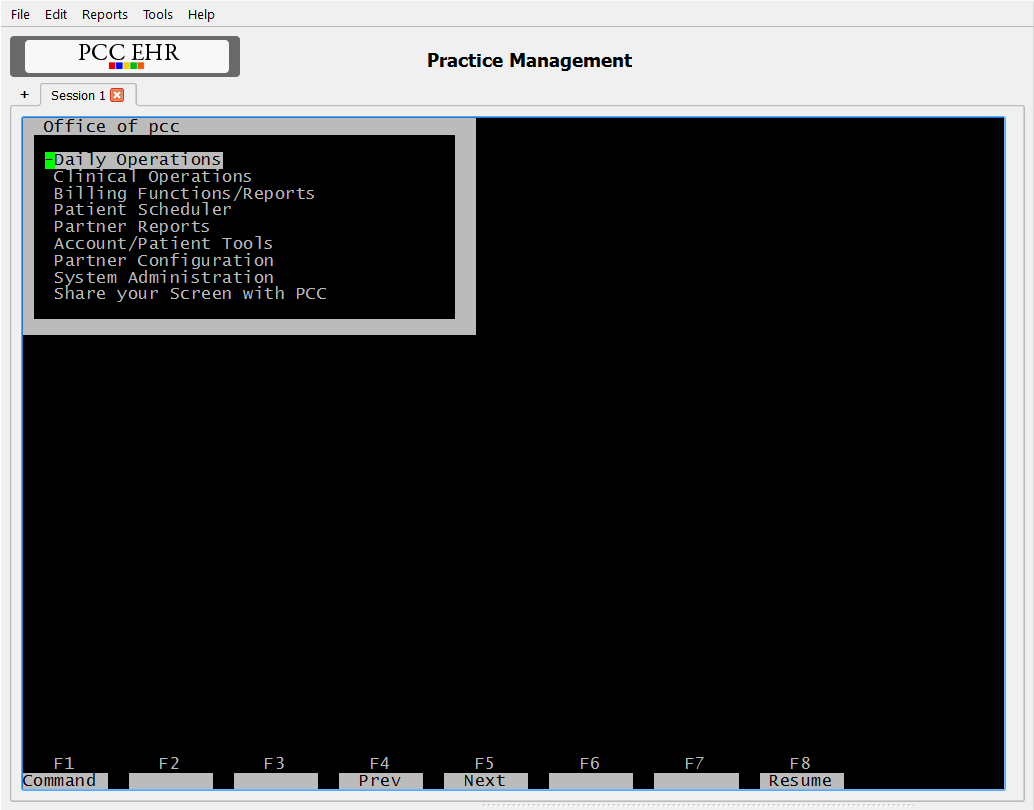1034x810 pixels.
Task: Click the Office of pcc title
Action: pos(111,127)
